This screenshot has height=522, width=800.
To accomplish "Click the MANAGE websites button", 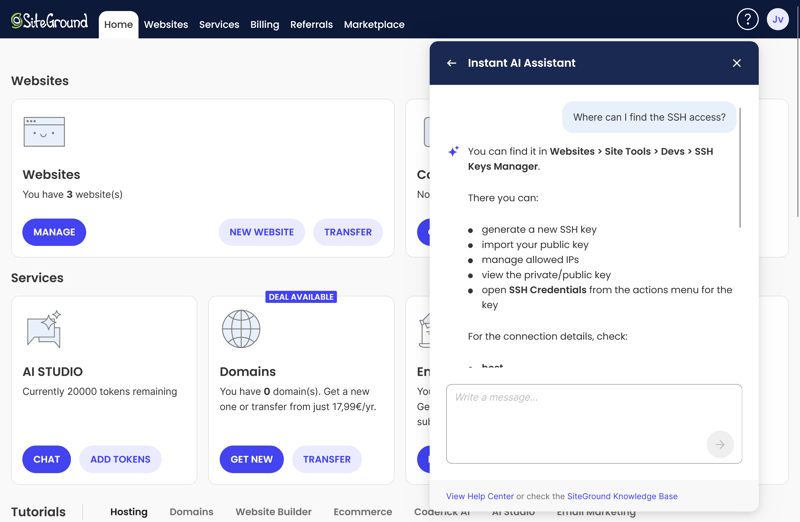I will click(x=54, y=232).
